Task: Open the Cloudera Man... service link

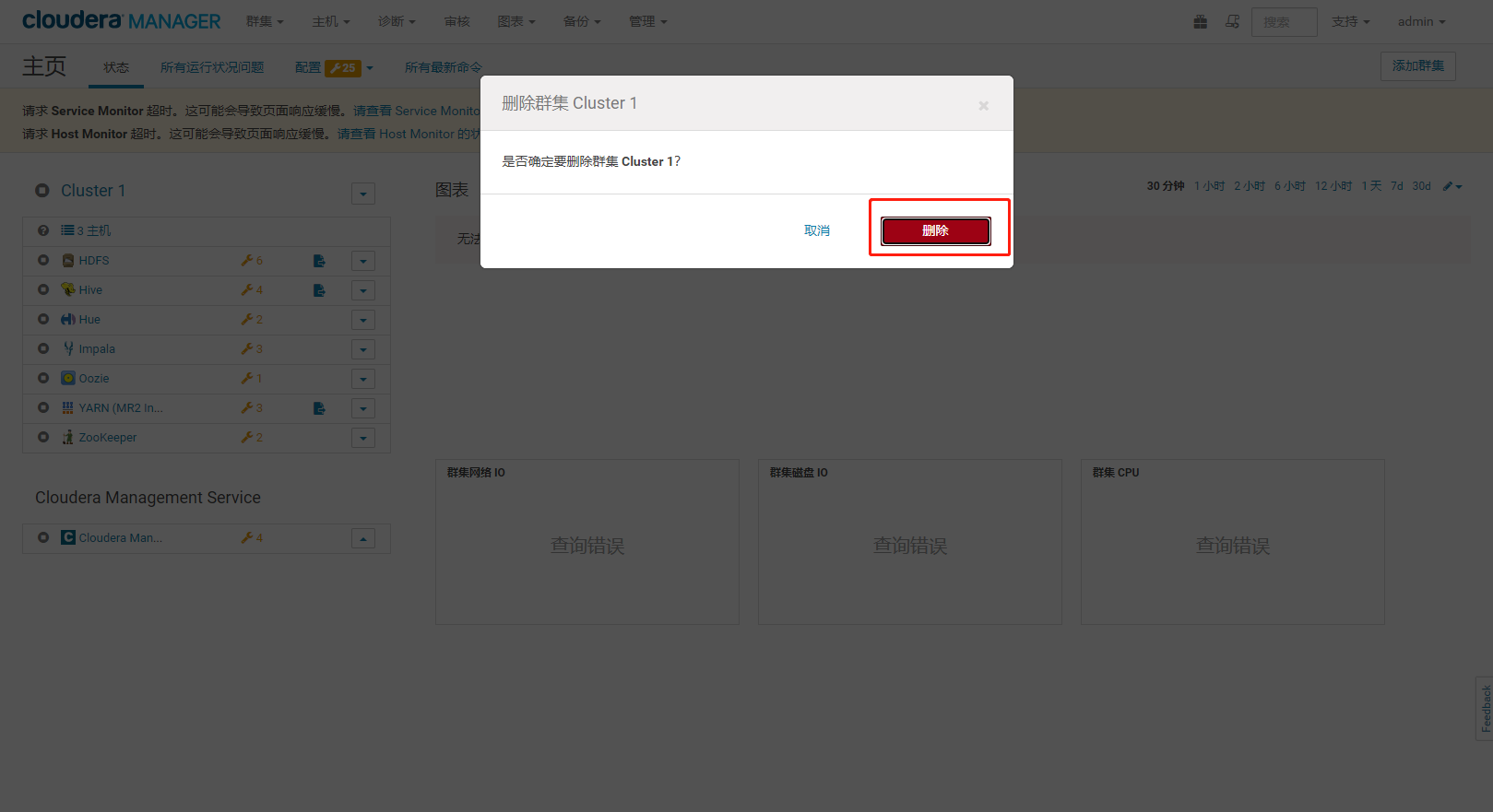Action: (121, 538)
